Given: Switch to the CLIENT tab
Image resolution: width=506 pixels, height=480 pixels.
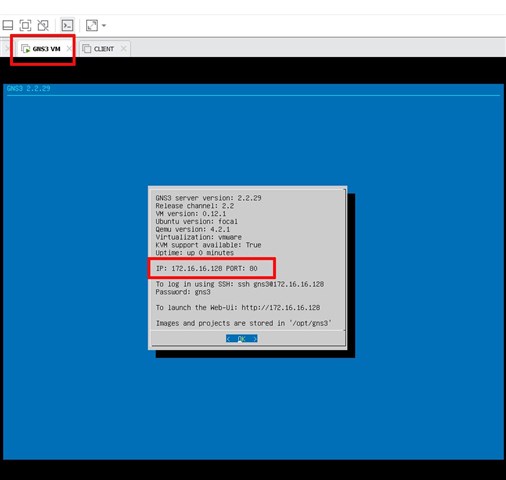Looking at the screenshot, I should point(104,49).
